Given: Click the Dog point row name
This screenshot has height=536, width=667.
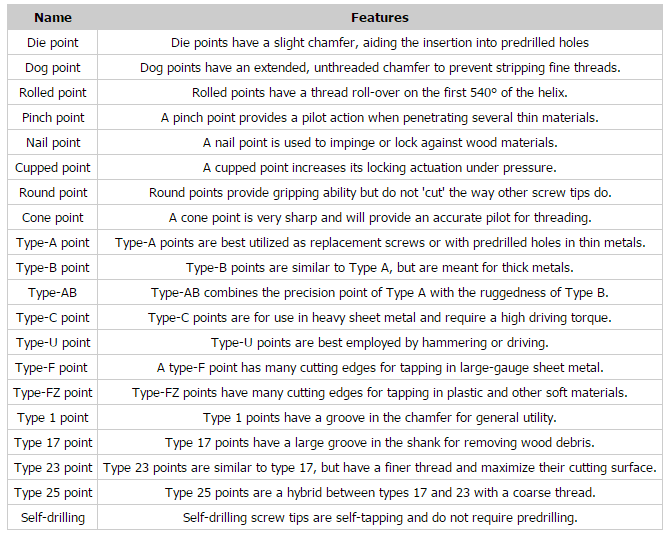Looking at the screenshot, I should point(52,68).
